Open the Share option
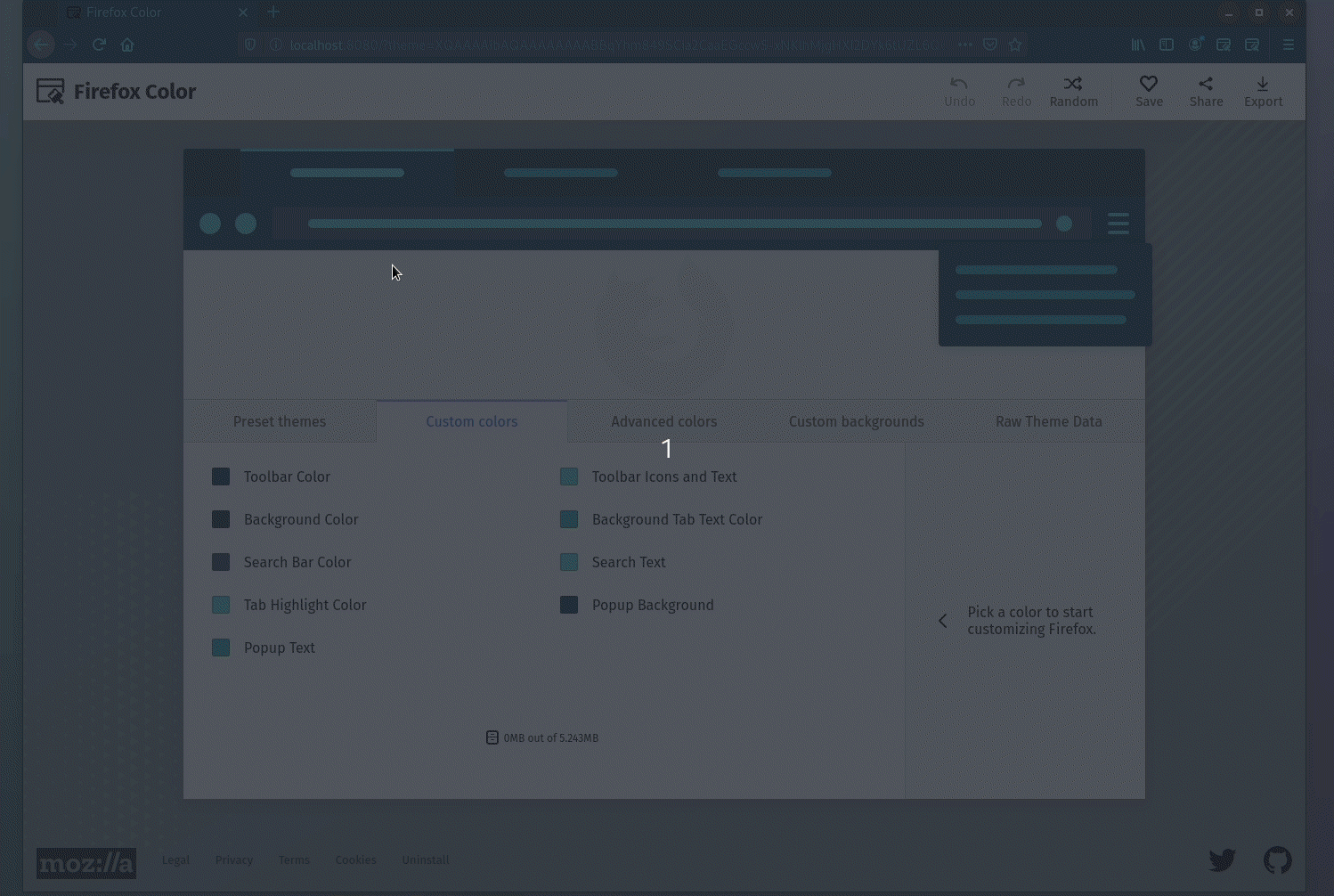The width and height of the screenshot is (1334, 896). (1206, 92)
